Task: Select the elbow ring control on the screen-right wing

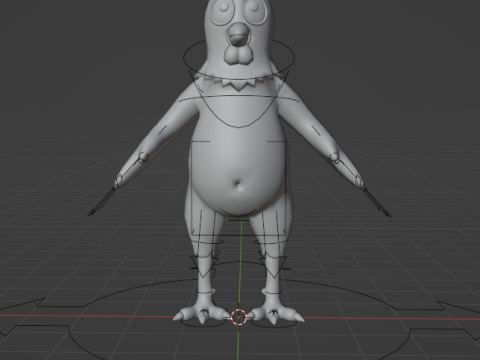Action: (334, 157)
